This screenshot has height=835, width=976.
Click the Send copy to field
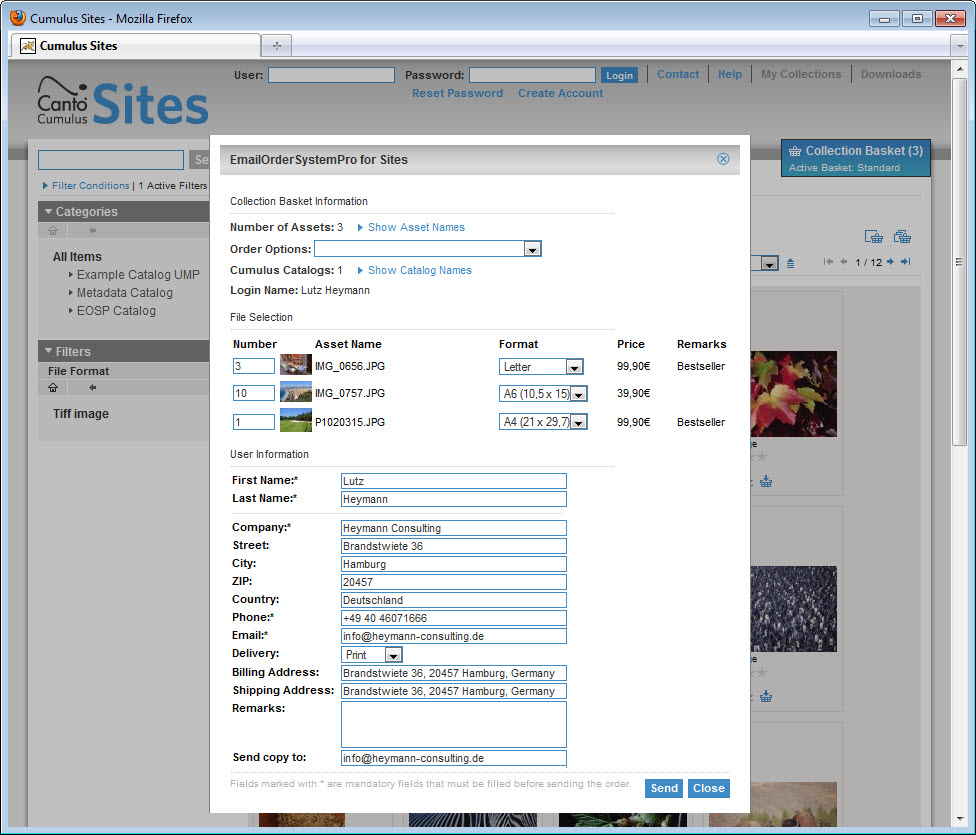[454, 758]
